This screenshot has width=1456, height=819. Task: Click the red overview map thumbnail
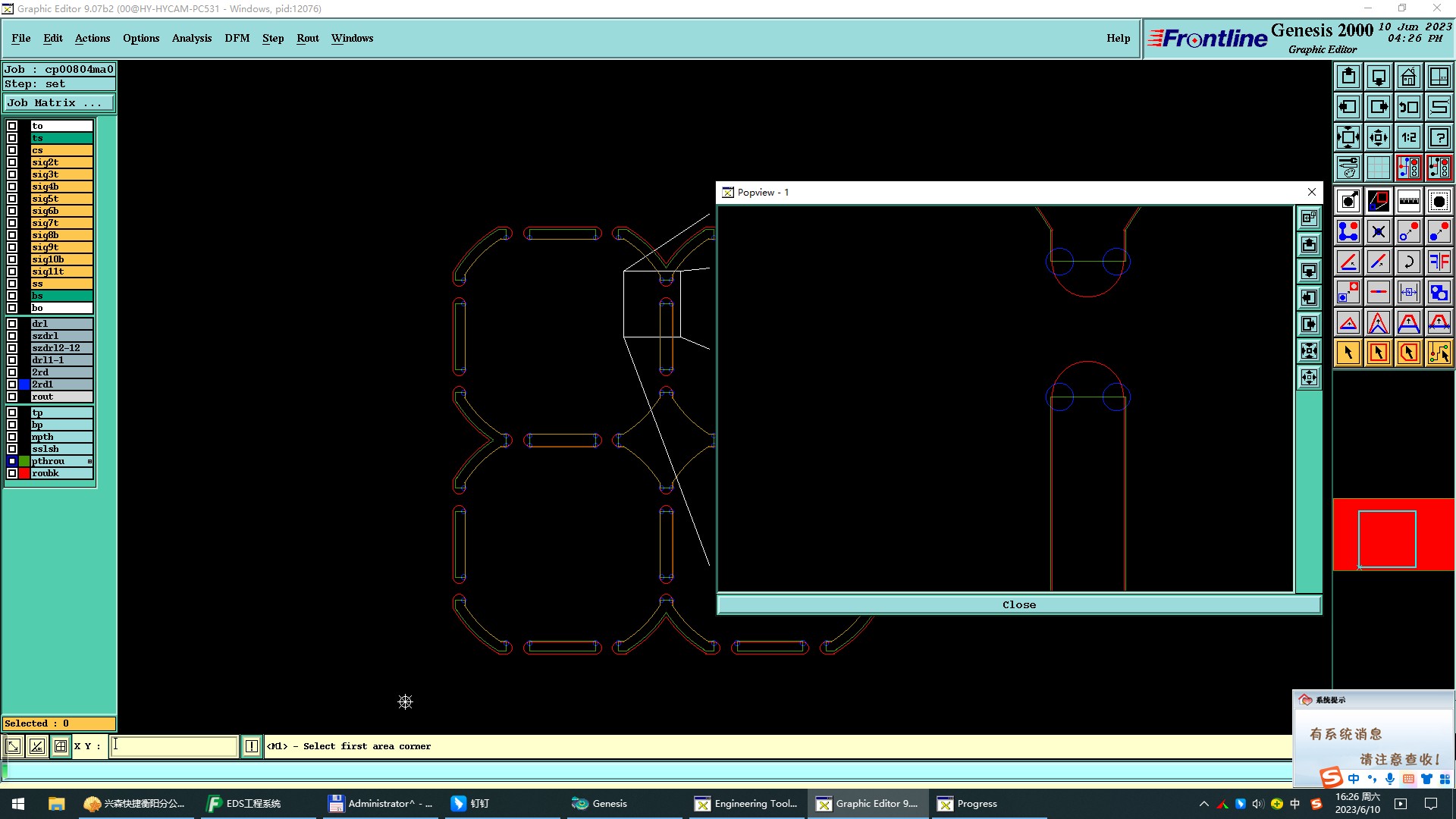click(x=1394, y=535)
